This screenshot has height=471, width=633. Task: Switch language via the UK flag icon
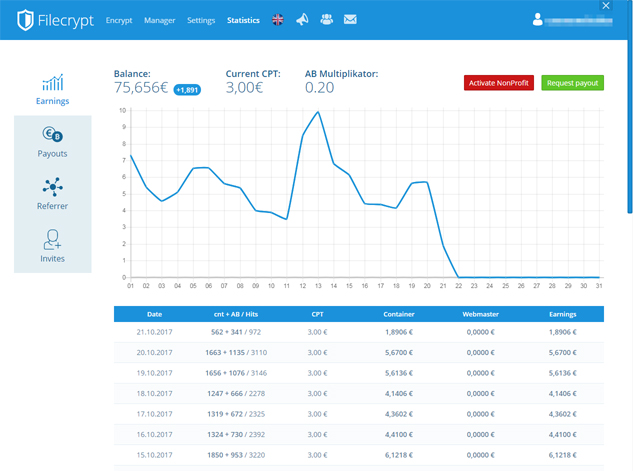[x=278, y=19]
